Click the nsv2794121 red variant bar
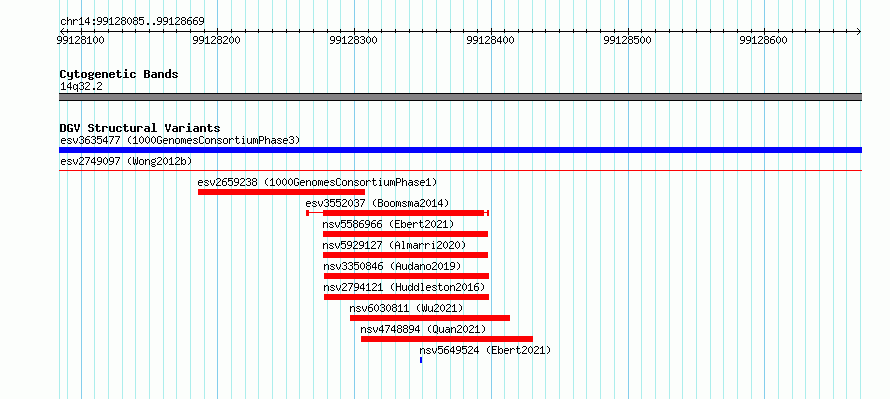This screenshot has width=890, height=399. point(406,297)
